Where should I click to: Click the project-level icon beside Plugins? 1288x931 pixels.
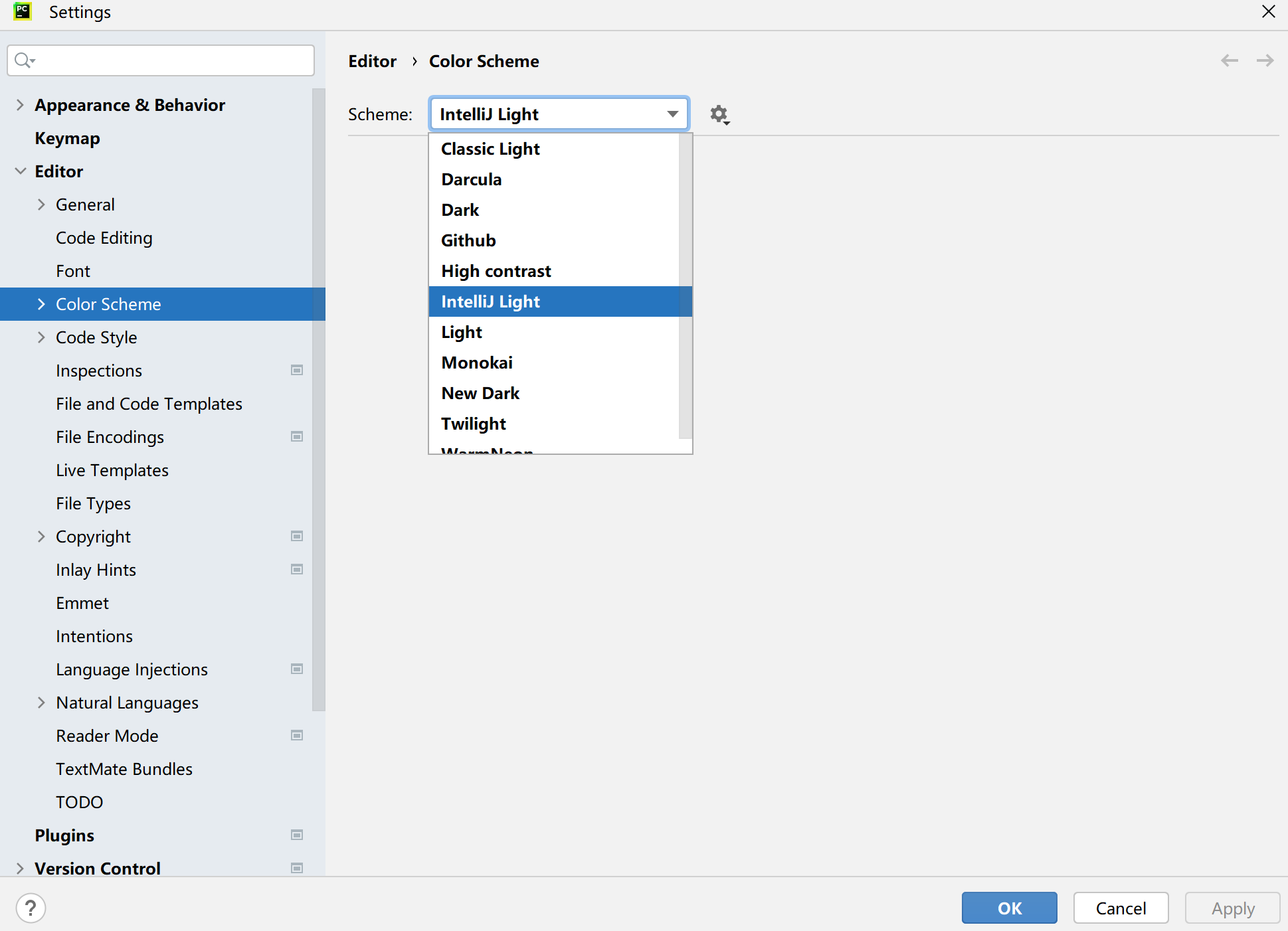[x=297, y=835]
